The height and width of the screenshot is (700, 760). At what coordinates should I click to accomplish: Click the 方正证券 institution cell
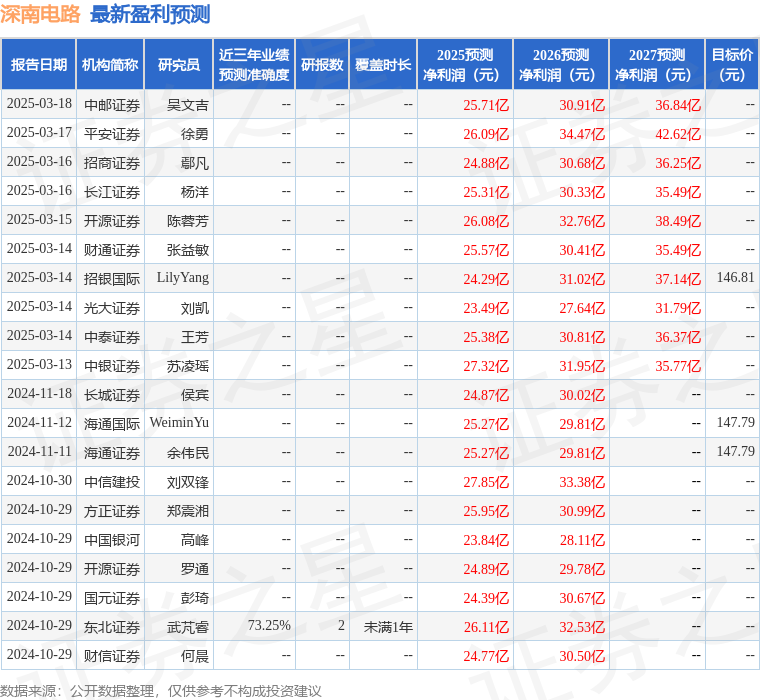112,511
